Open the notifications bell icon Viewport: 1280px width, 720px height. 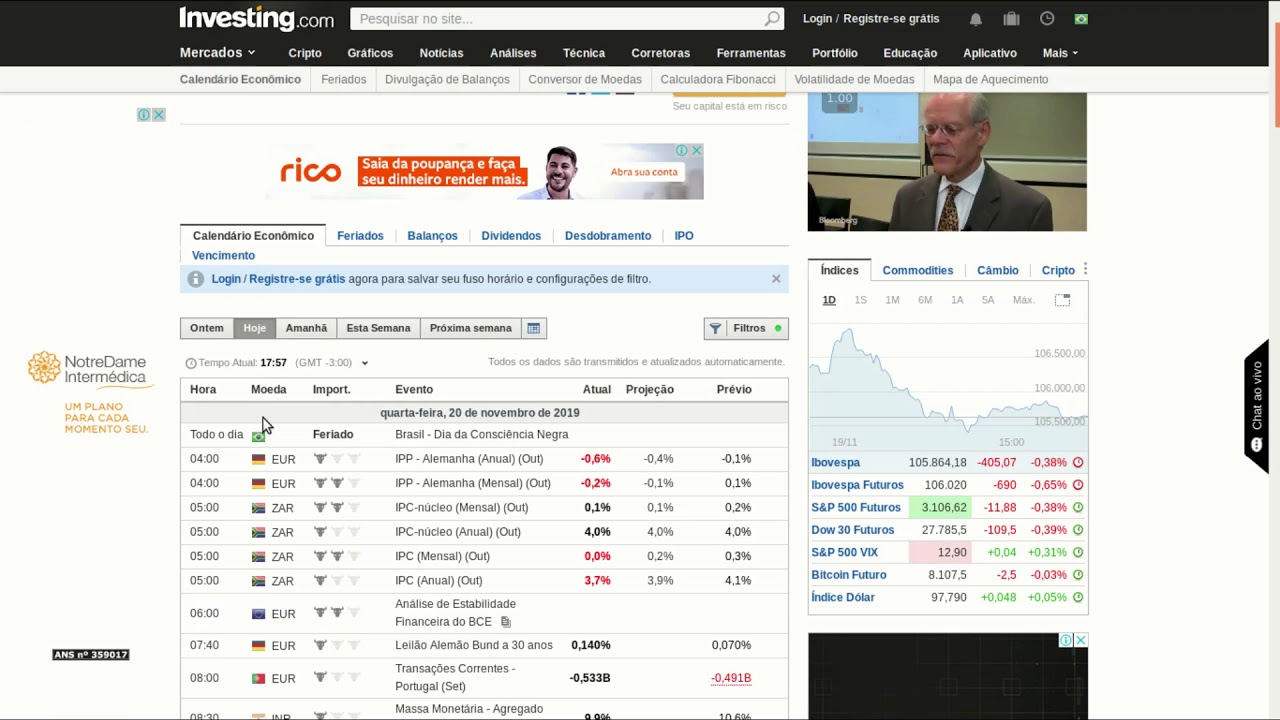click(x=975, y=19)
